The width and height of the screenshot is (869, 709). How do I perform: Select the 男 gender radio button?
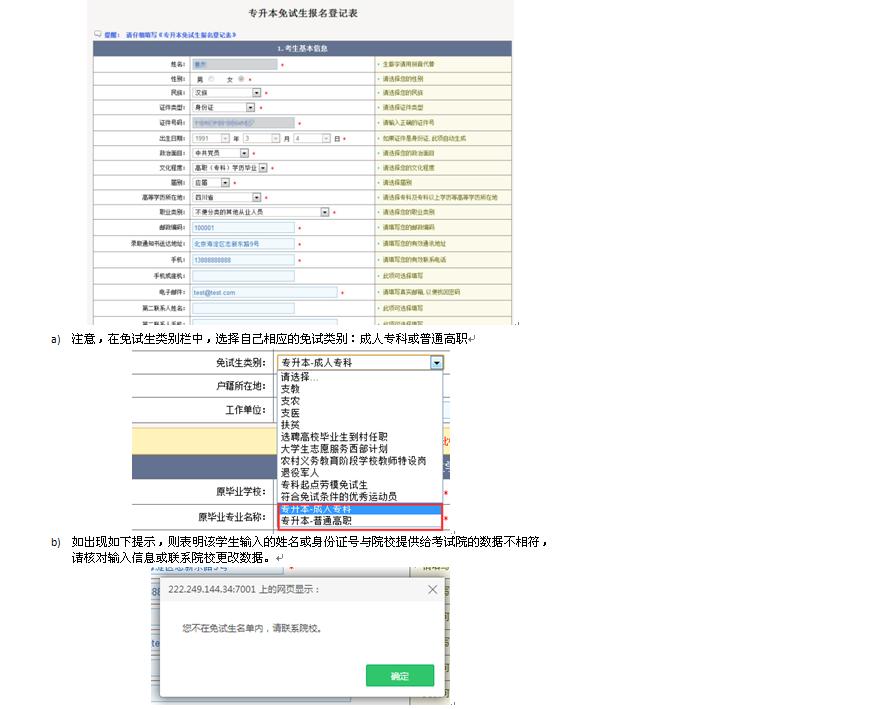[x=211, y=78]
